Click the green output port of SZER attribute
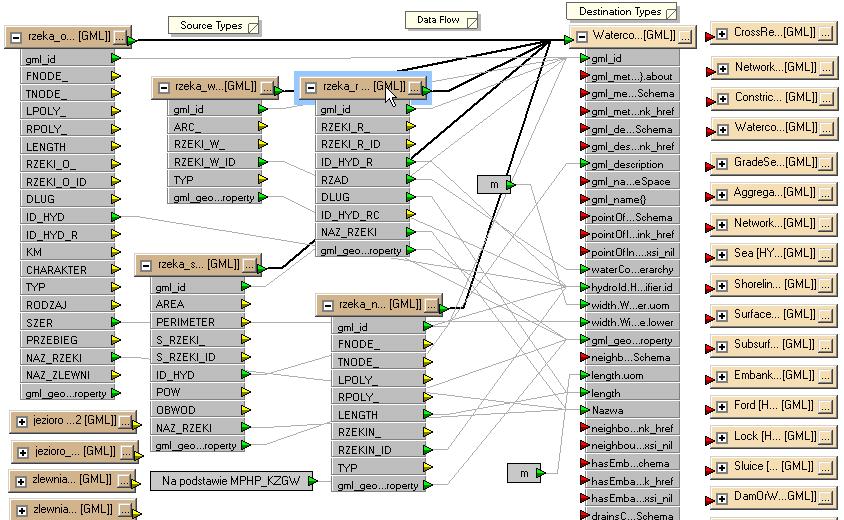This screenshot has width=844, height=520. 115,322
